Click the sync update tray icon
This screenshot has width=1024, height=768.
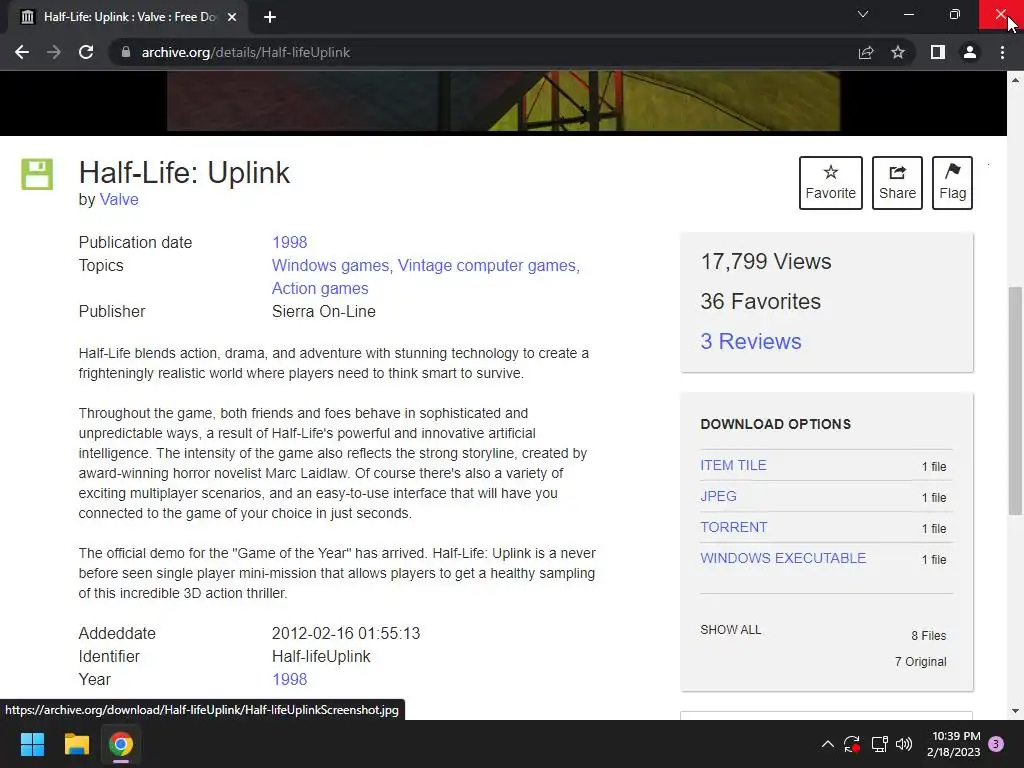[x=852, y=744]
